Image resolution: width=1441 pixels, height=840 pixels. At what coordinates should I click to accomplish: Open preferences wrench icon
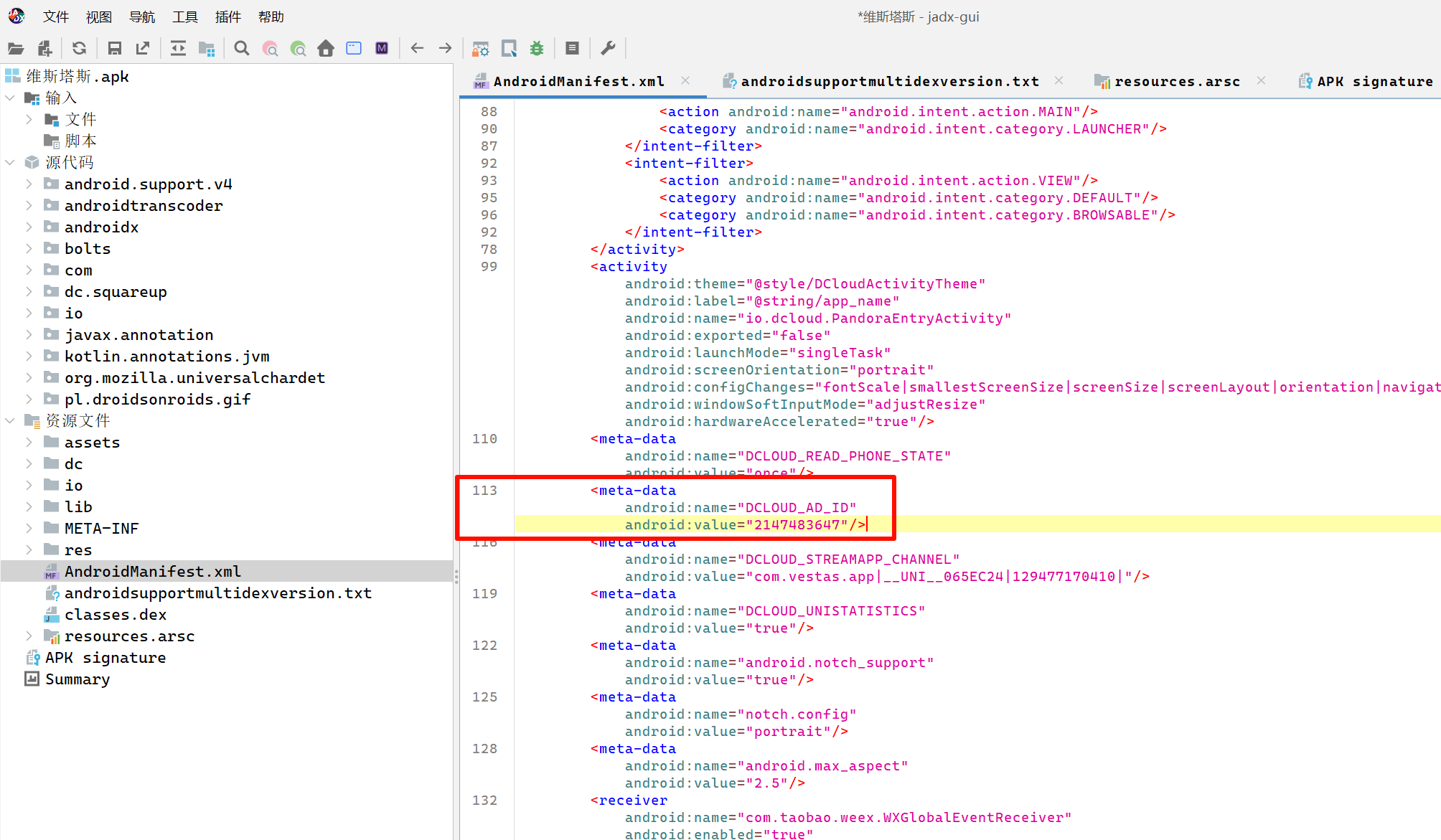[608, 48]
